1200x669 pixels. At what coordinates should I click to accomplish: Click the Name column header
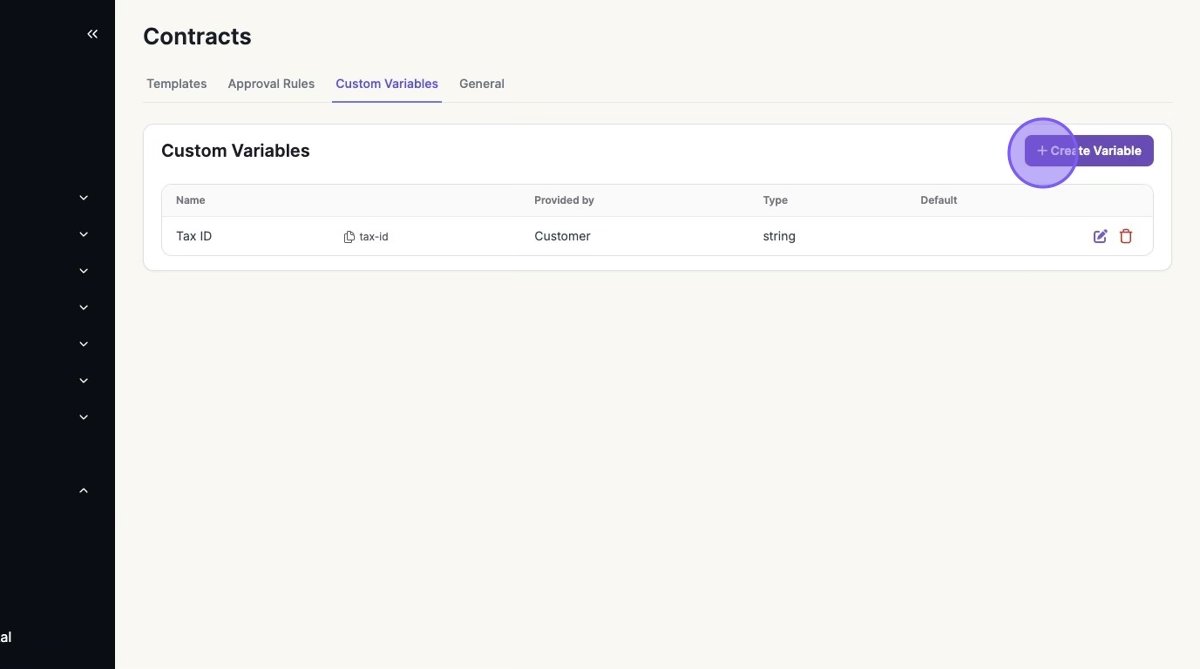(x=191, y=200)
